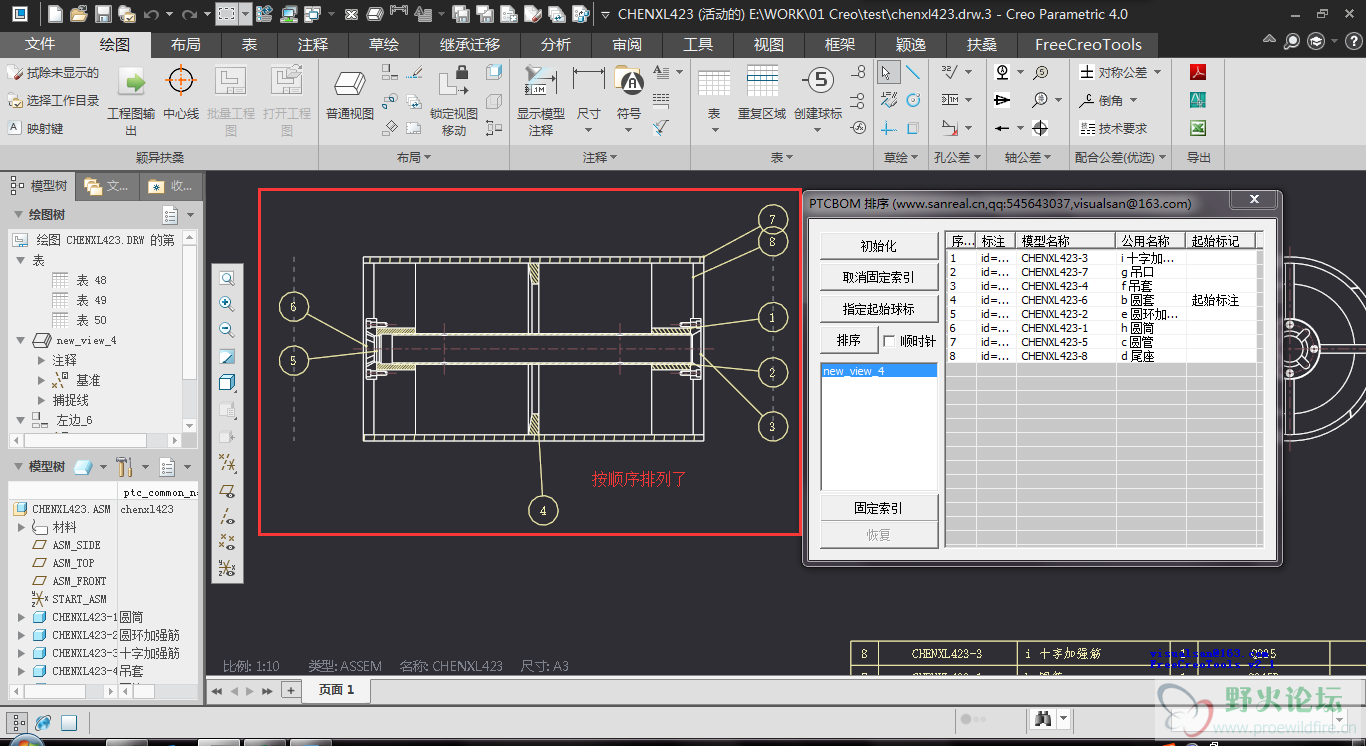Screen dimensions: 1366x746
Task: Click the add sheet plus button
Action: coord(290,690)
